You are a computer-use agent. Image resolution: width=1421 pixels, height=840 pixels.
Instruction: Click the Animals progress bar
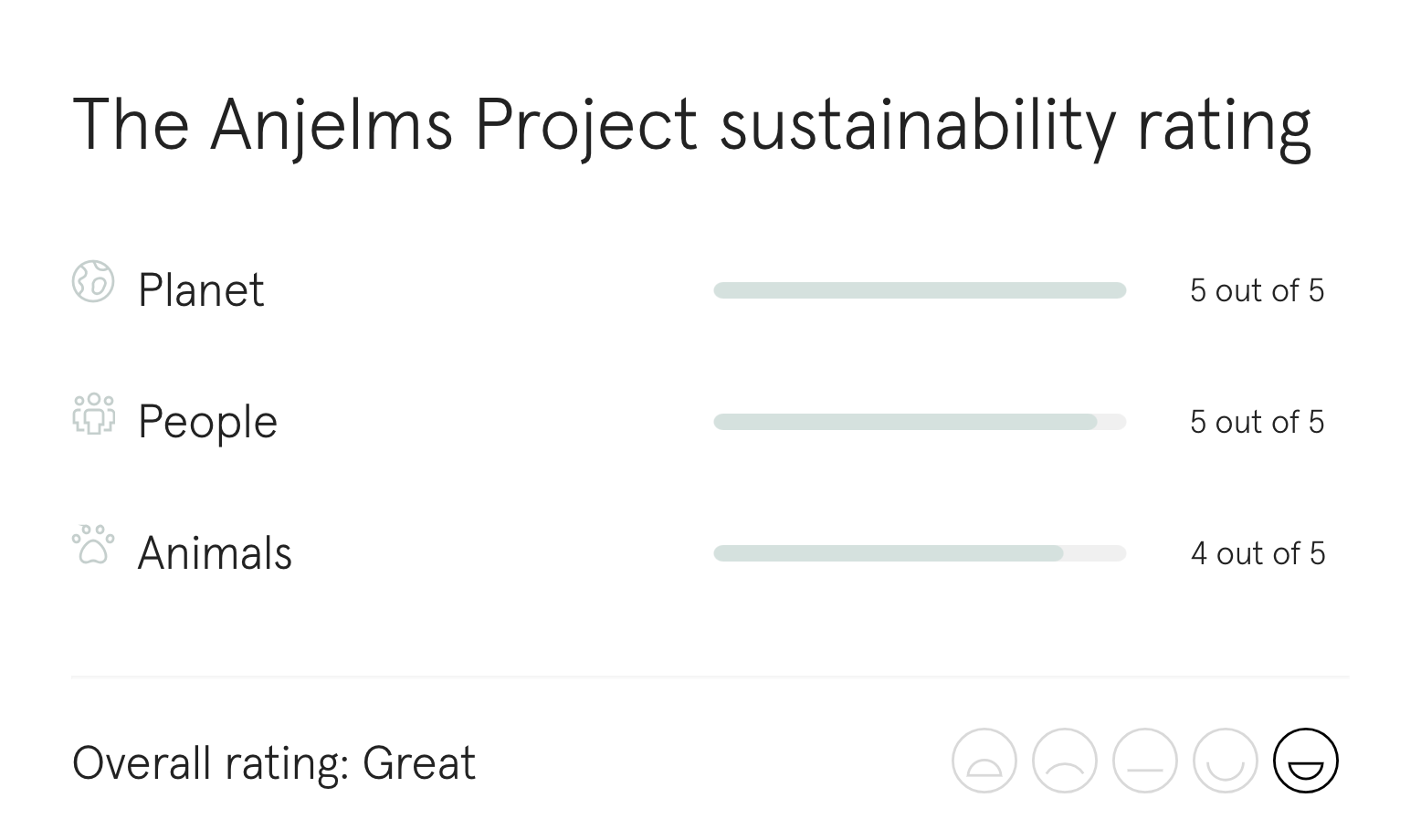click(920, 552)
